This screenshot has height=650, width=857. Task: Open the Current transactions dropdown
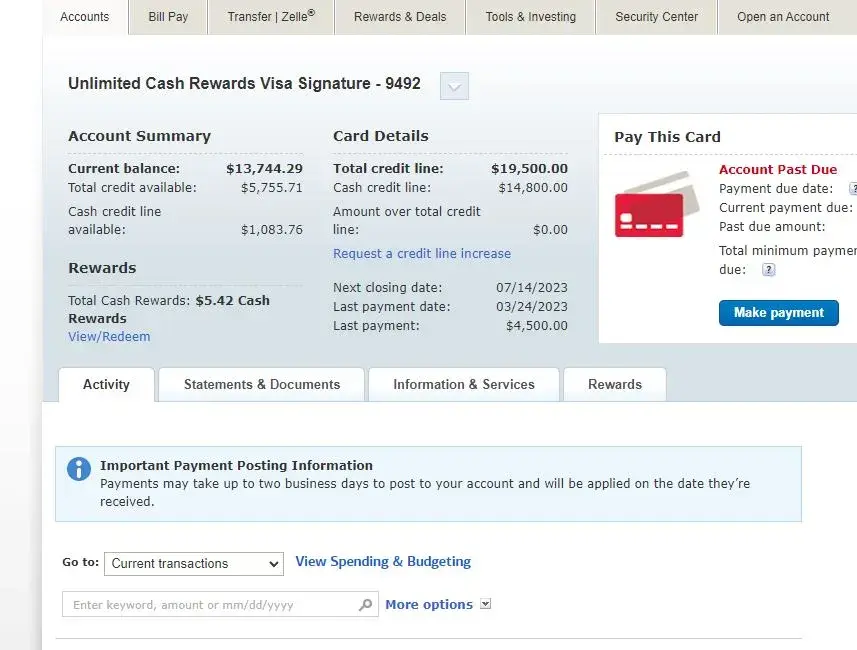pos(194,564)
